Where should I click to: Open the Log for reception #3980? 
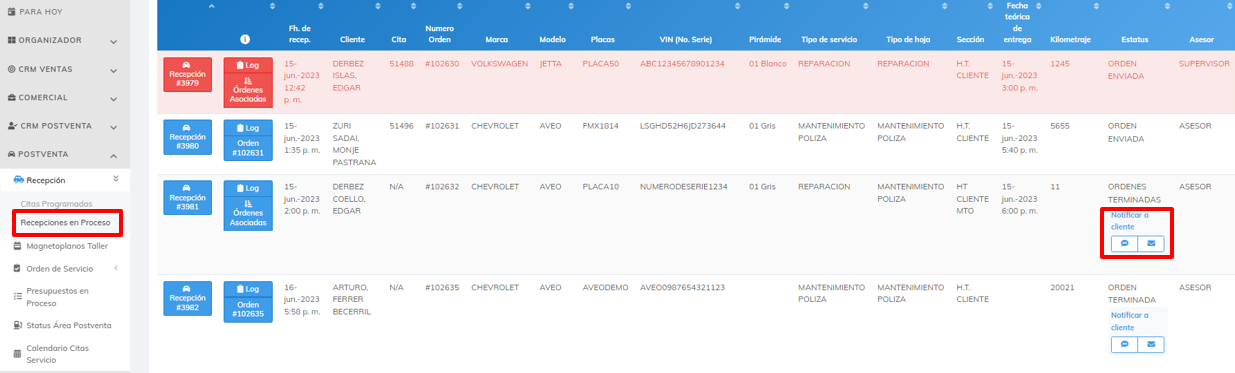248,128
